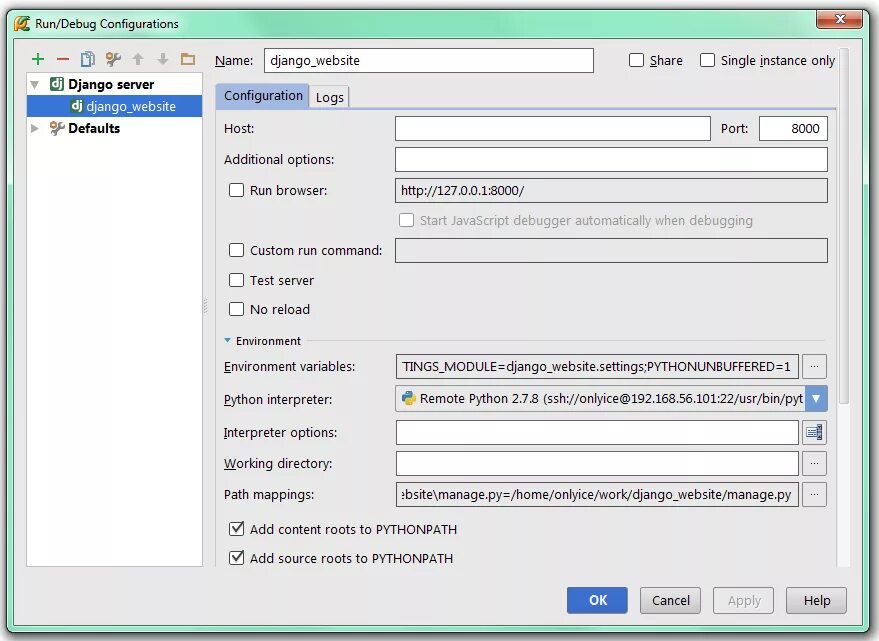The height and width of the screenshot is (641, 879).
Task: Move configuration up with the up arrow
Action: pos(138,59)
